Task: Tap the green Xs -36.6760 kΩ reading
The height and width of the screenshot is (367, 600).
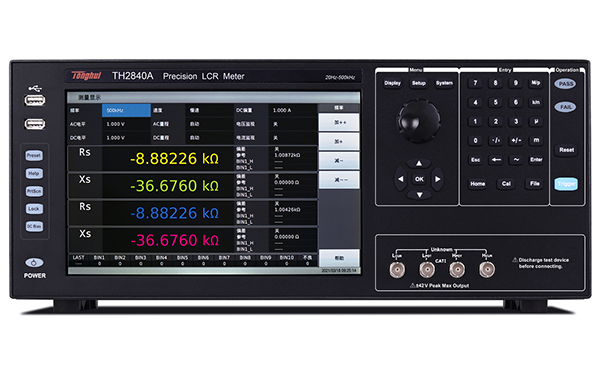Action: click(x=174, y=186)
